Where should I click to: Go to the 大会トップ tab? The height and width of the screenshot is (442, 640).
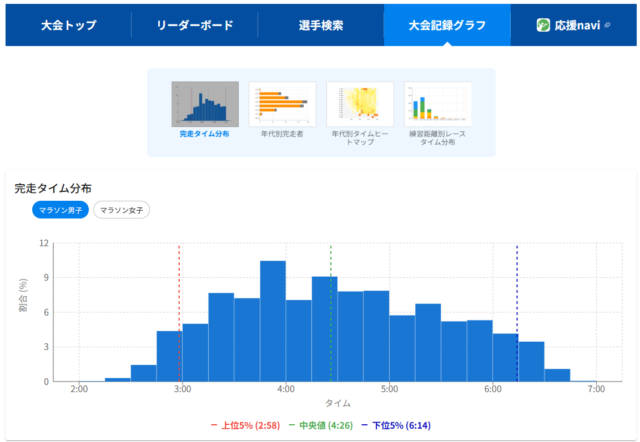click(x=69, y=25)
